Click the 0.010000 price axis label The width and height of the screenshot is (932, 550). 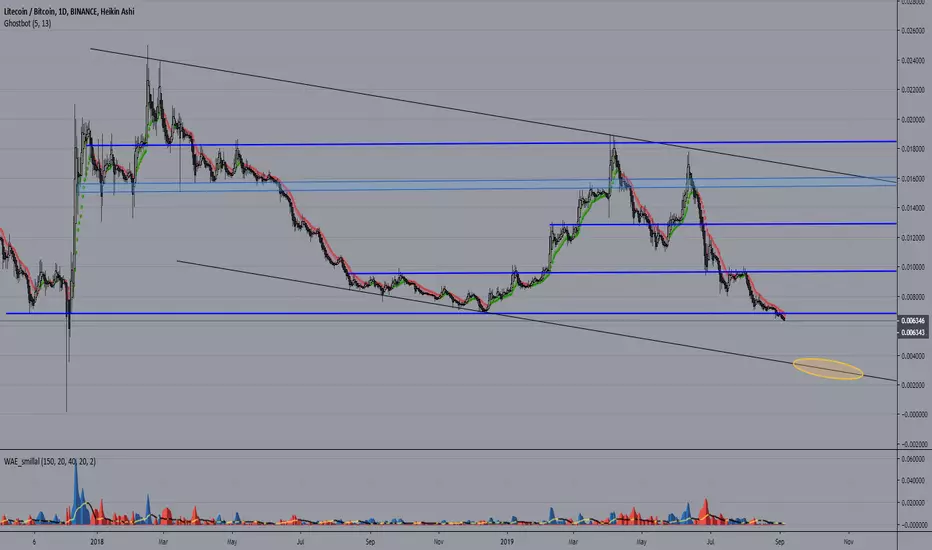(x=912, y=267)
